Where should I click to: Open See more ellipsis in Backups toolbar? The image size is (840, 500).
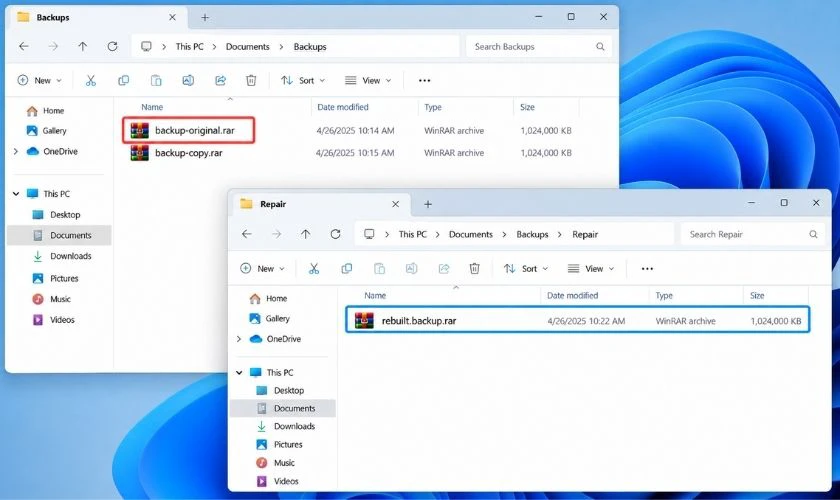coord(424,80)
